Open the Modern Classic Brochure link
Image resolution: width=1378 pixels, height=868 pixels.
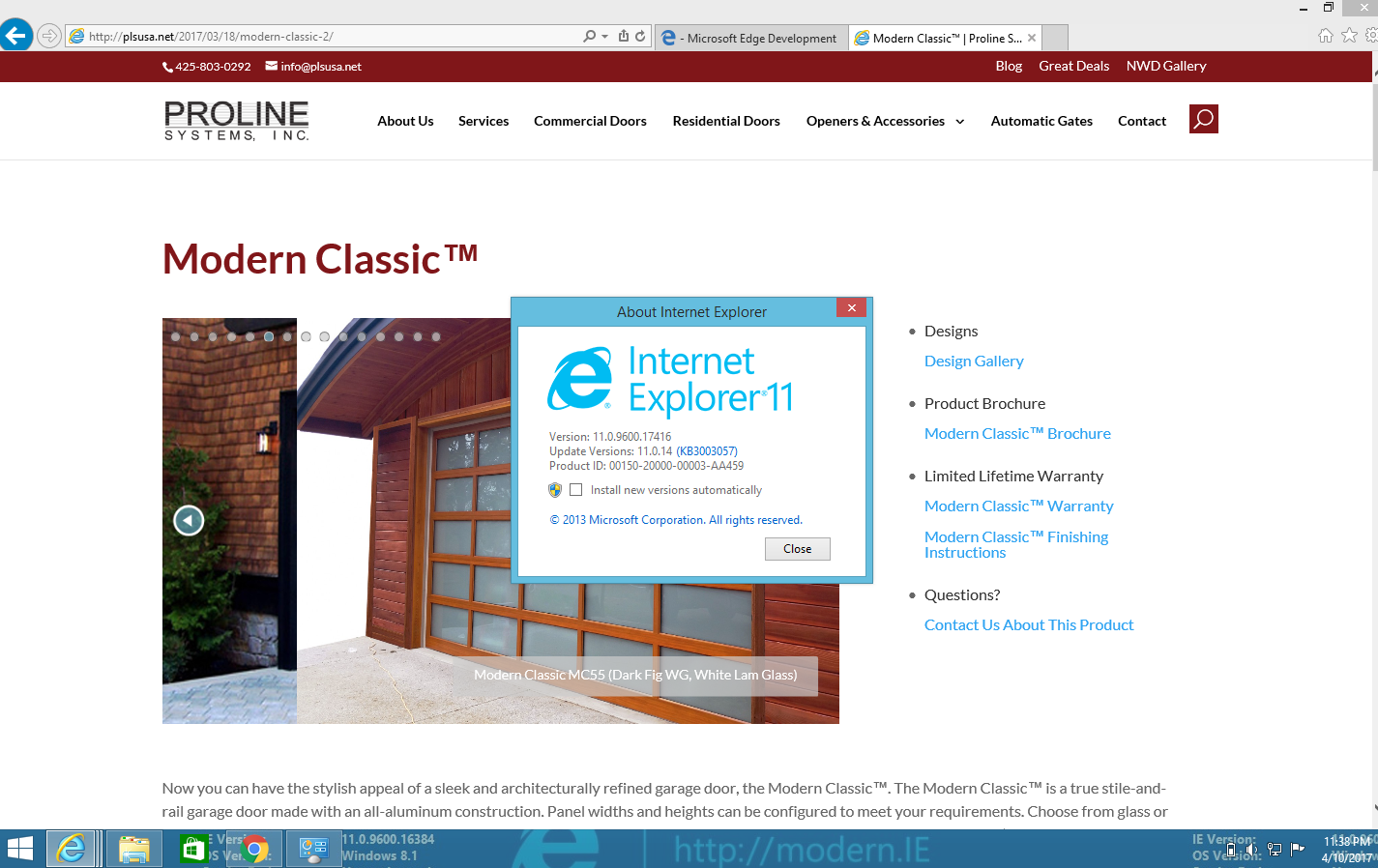[1017, 433]
